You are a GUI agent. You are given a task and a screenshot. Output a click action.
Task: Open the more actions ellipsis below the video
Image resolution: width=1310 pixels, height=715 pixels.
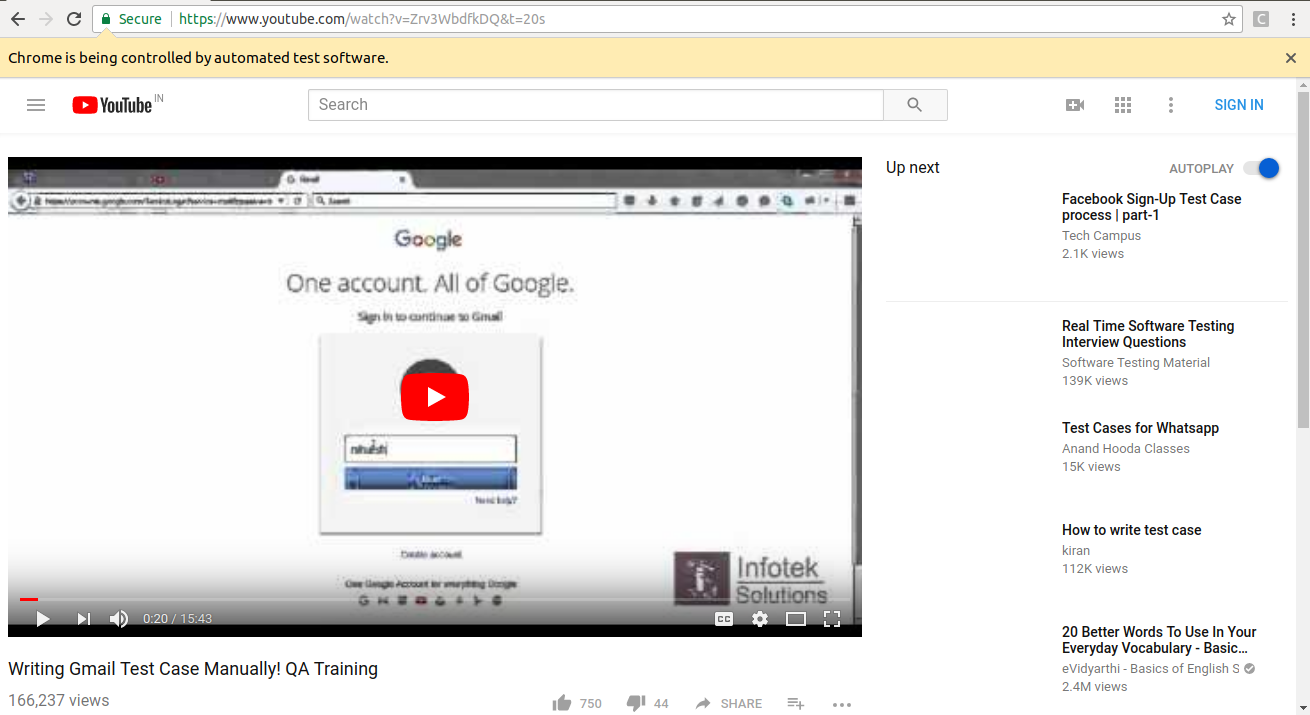842,704
